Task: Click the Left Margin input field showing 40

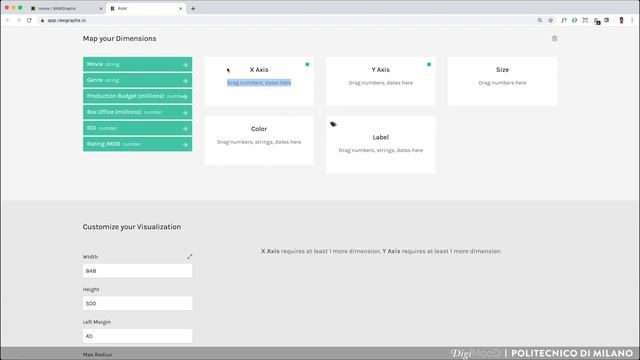Action: coord(138,336)
